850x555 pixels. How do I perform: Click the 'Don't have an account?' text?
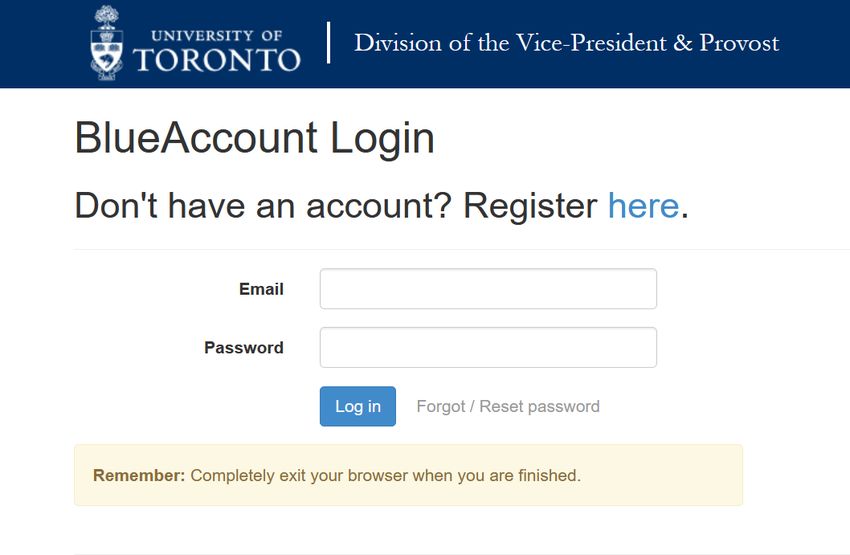[263, 206]
